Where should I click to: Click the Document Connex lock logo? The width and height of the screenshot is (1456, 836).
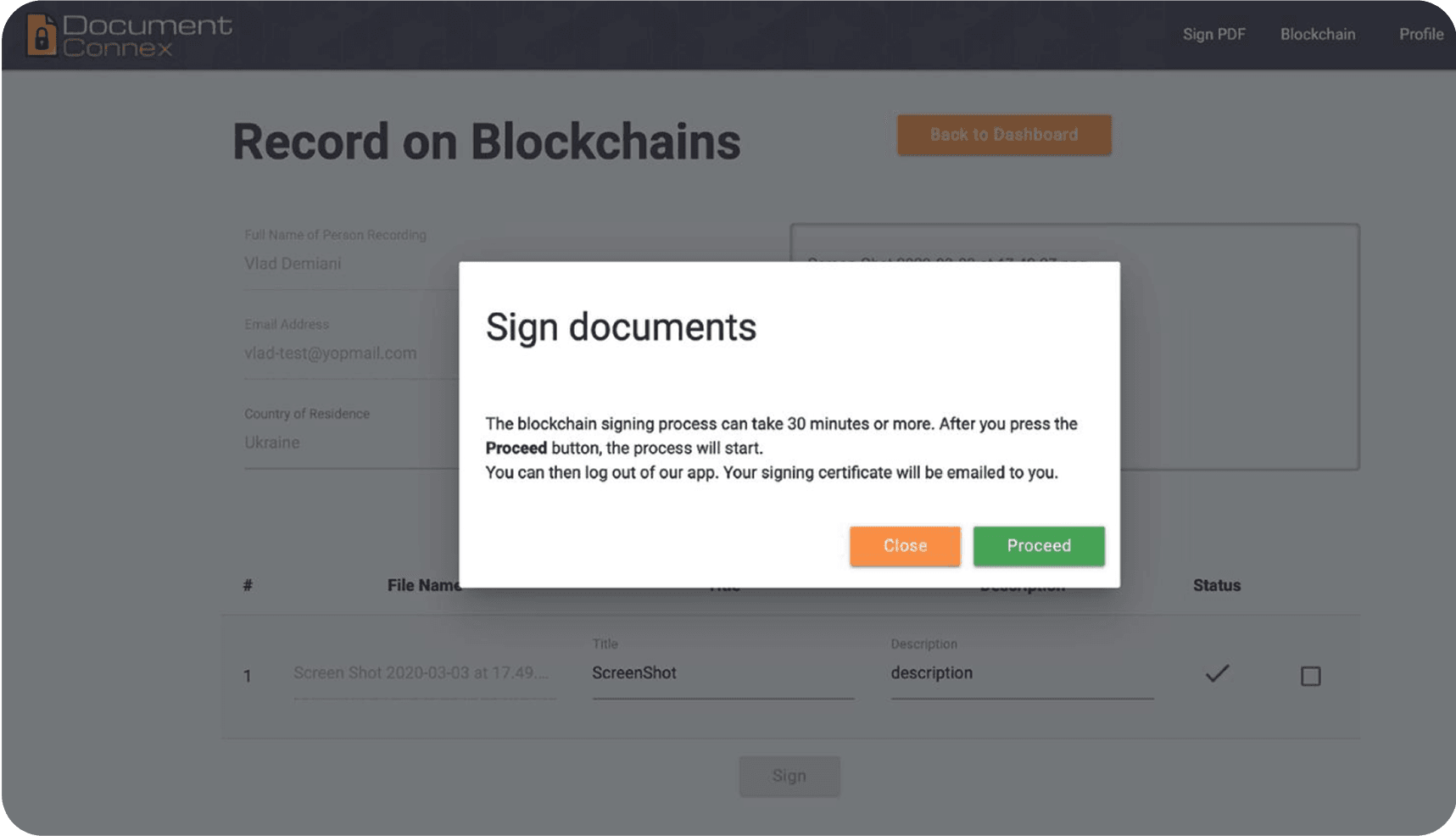[x=42, y=35]
